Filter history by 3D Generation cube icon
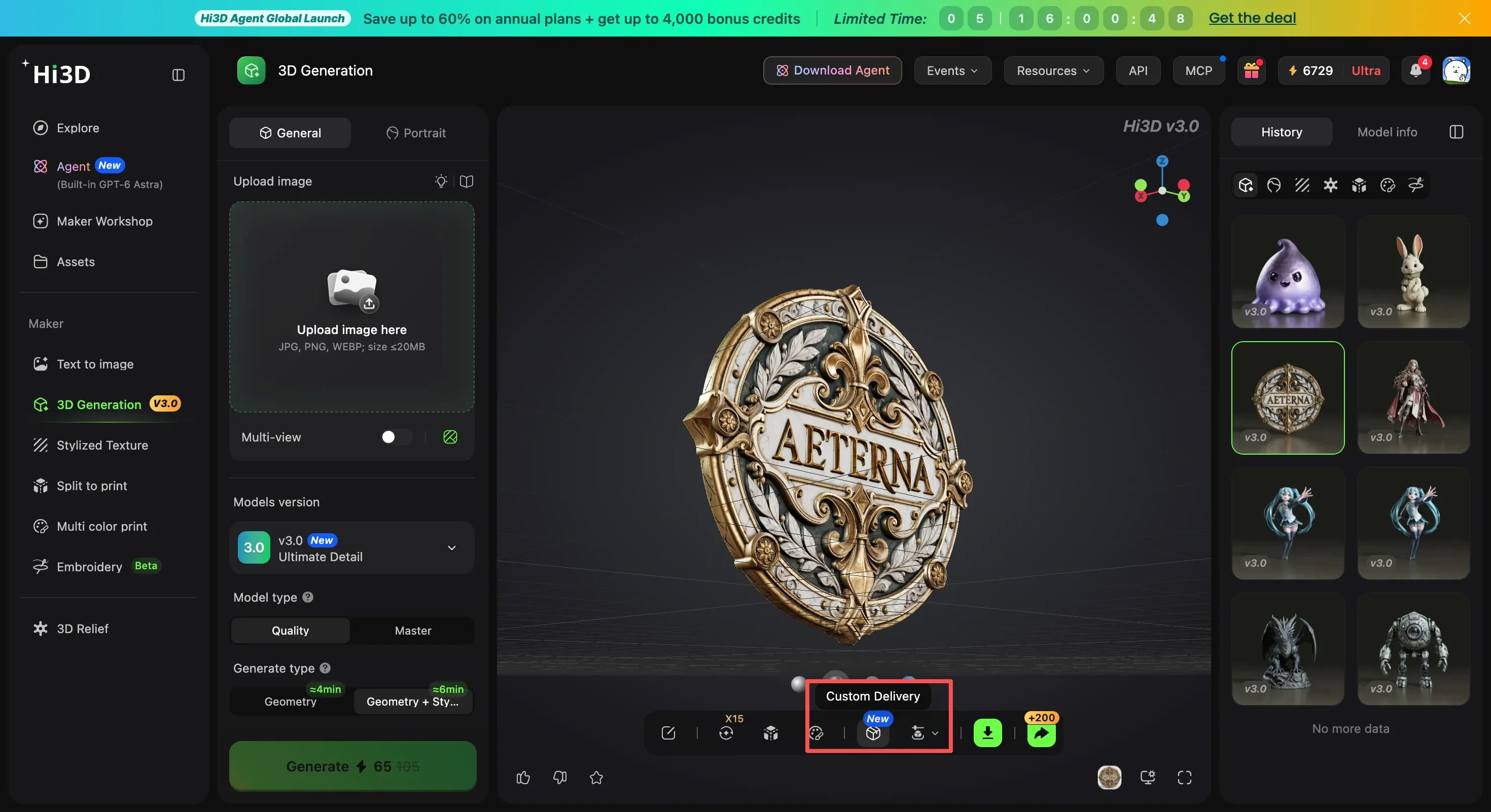 (1246, 185)
